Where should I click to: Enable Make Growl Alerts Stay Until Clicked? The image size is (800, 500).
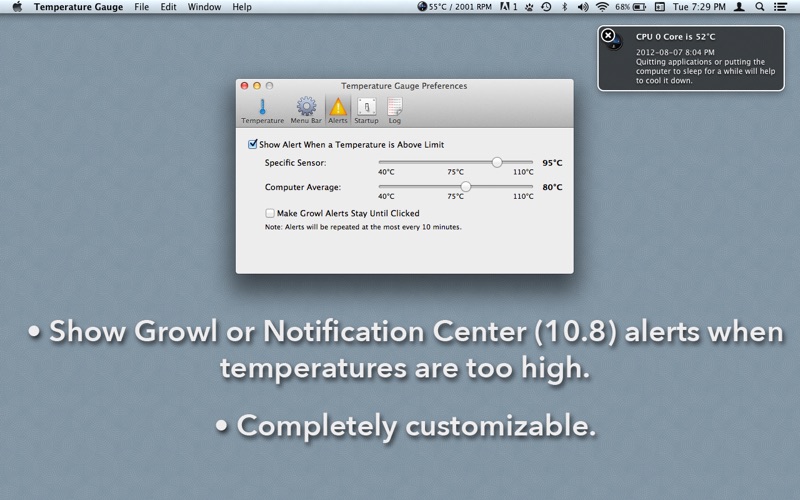270,213
